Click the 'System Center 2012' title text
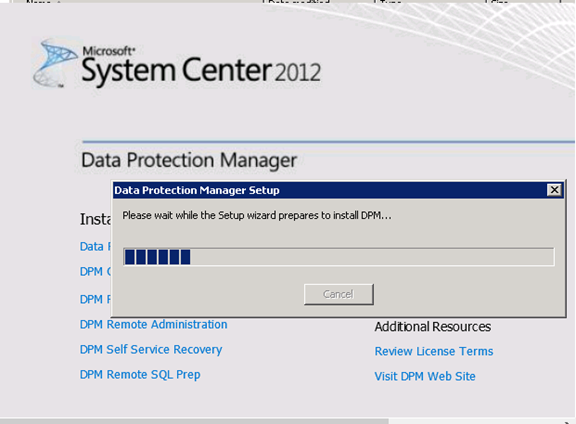The width and height of the screenshot is (576, 424). tap(201, 70)
